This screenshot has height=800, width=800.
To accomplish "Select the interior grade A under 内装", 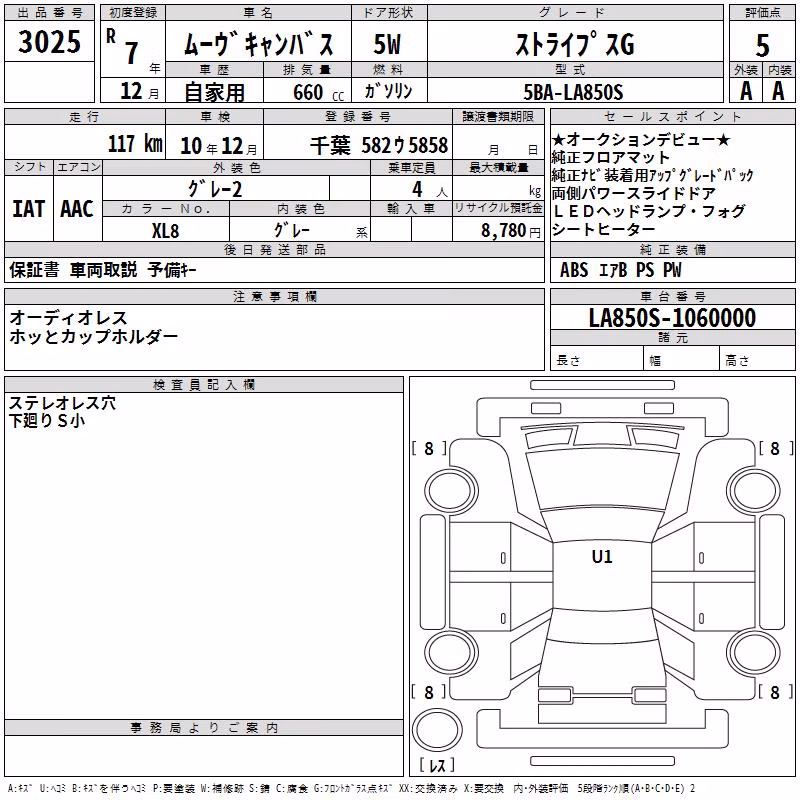I will coord(778,91).
